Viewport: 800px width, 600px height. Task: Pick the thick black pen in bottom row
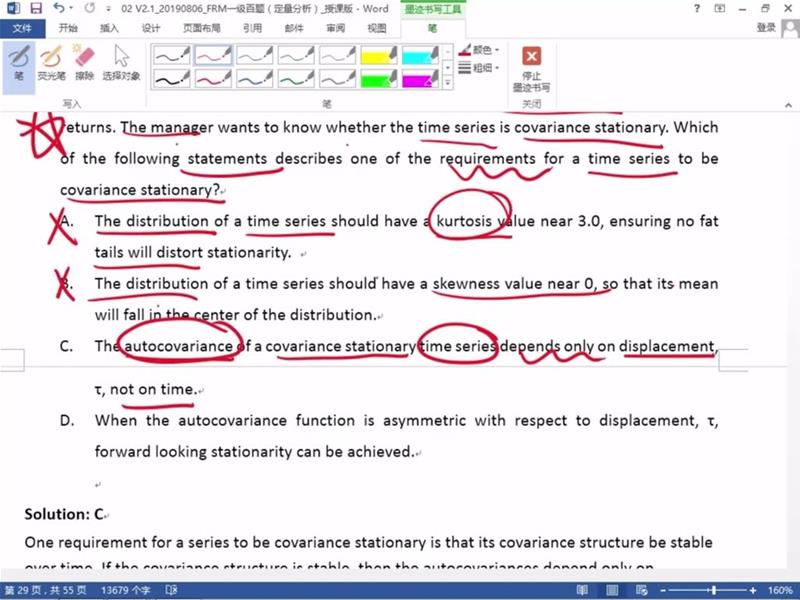pyautogui.click(x=172, y=79)
